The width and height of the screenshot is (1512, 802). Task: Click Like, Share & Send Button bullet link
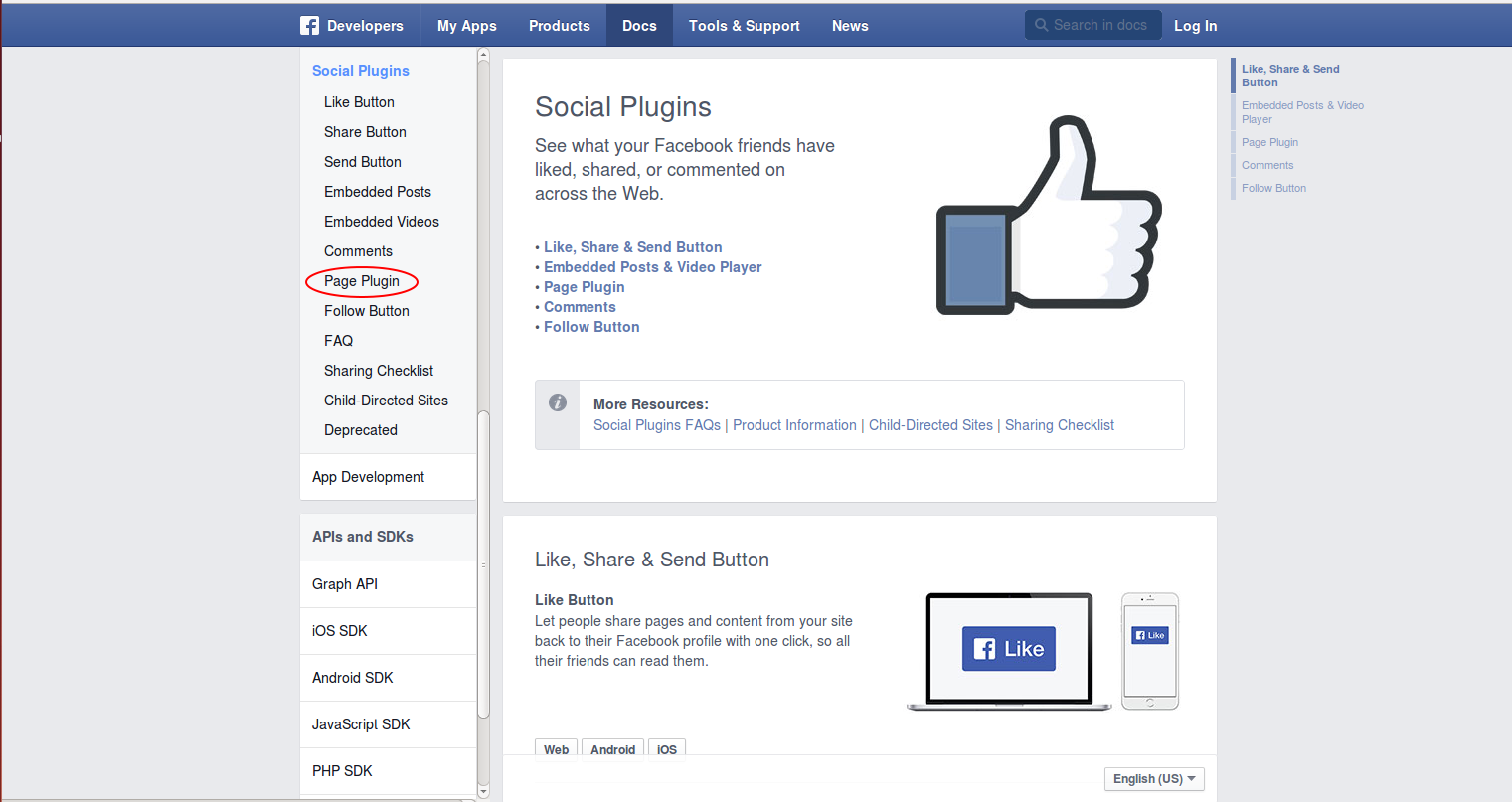[632, 247]
